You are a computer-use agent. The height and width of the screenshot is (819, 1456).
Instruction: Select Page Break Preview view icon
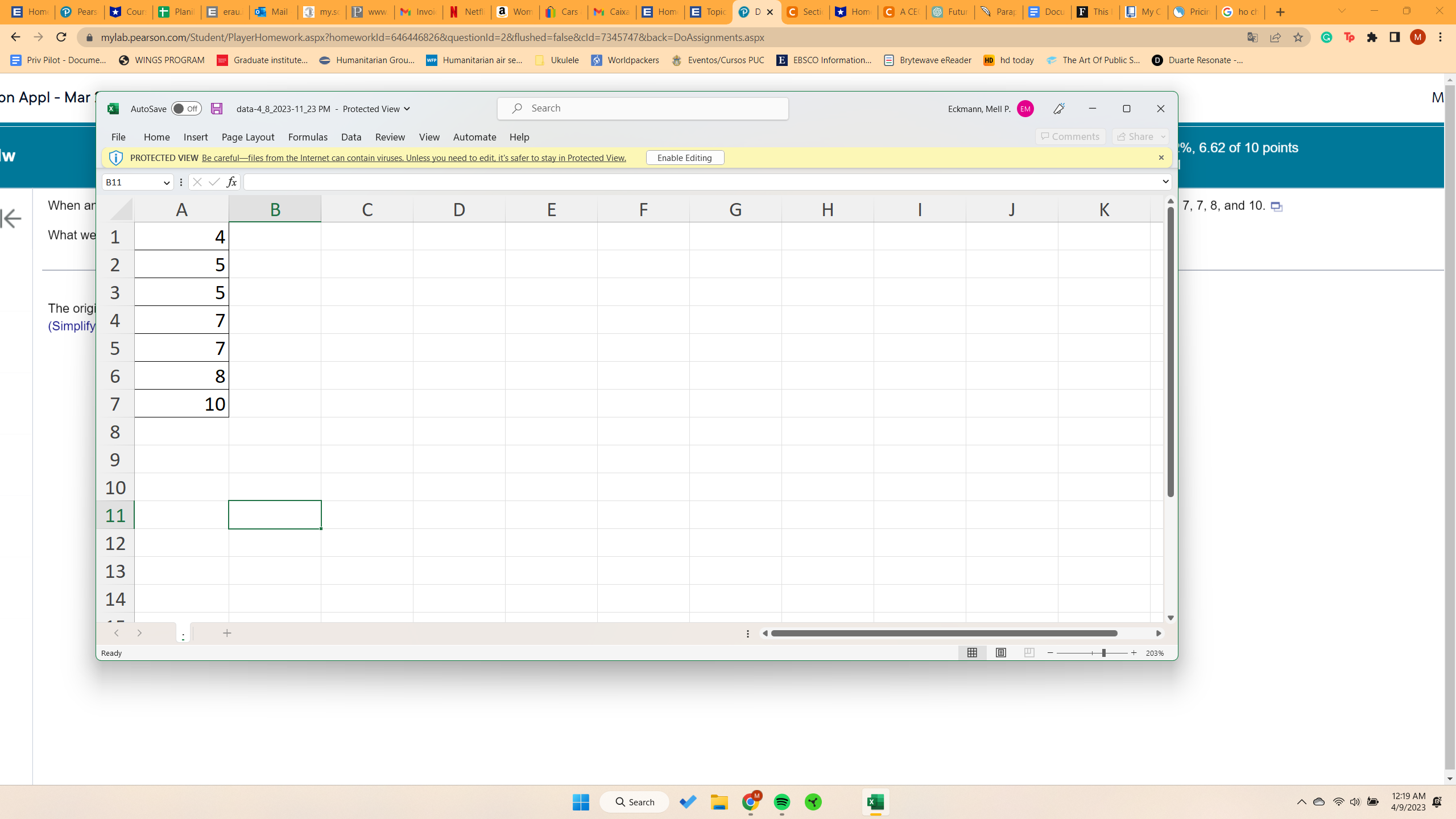pos(1029,653)
